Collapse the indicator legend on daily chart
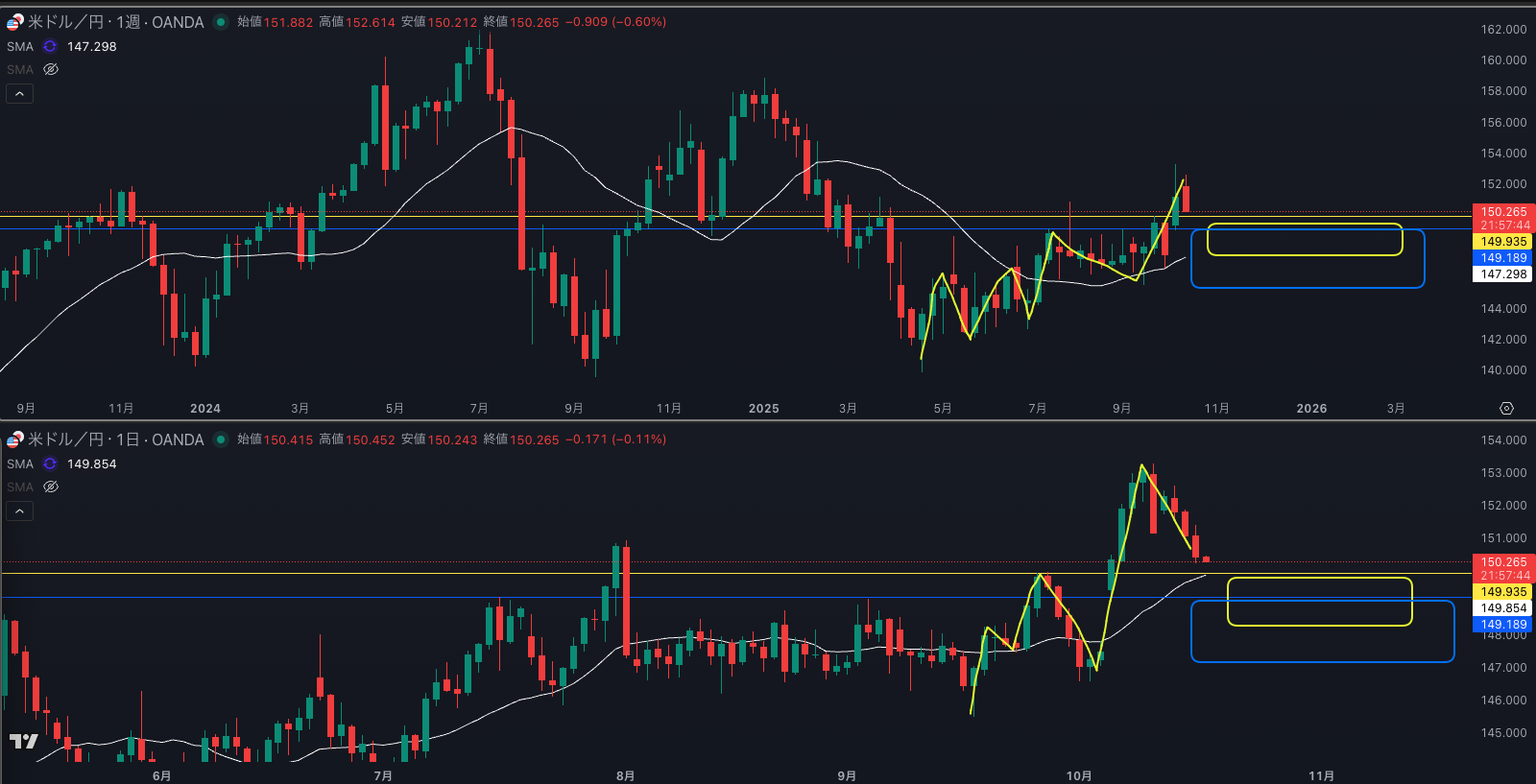 click(19, 511)
